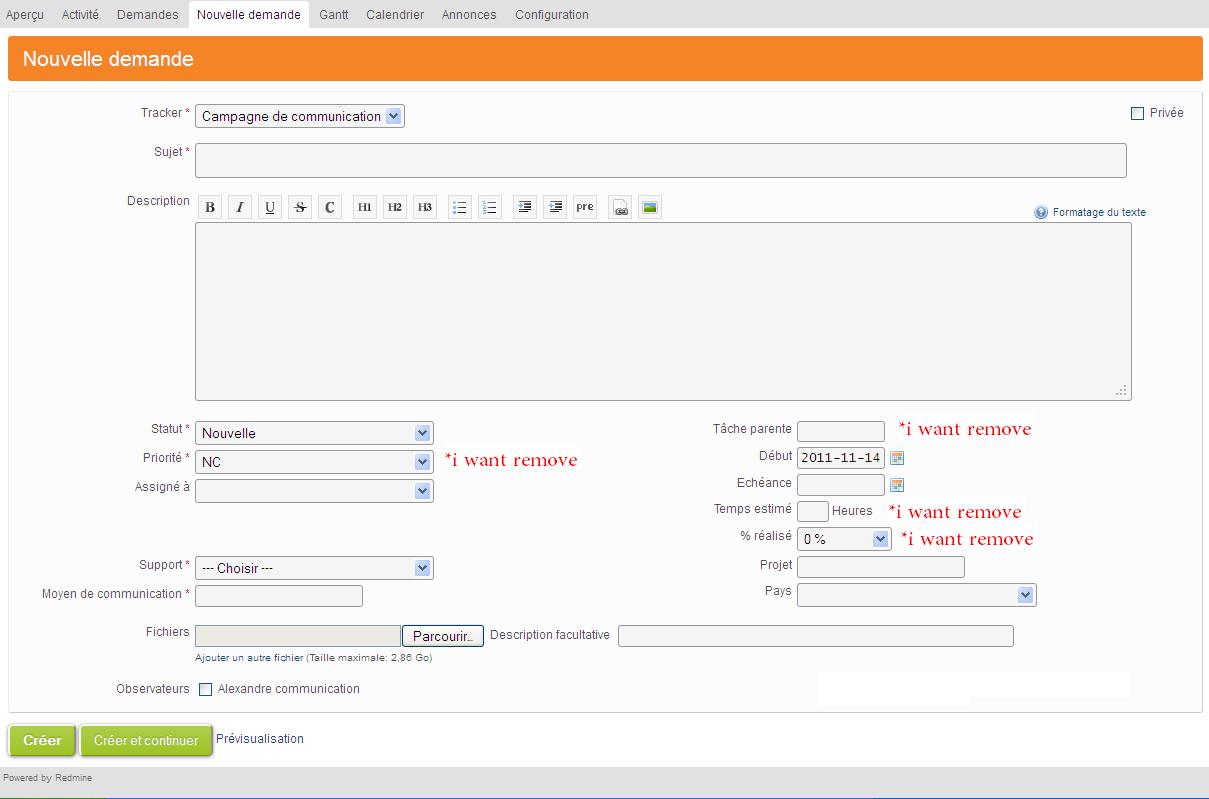The height and width of the screenshot is (799, 1209).
Task: Open Formatage du texte help link
Action: 1099,213
